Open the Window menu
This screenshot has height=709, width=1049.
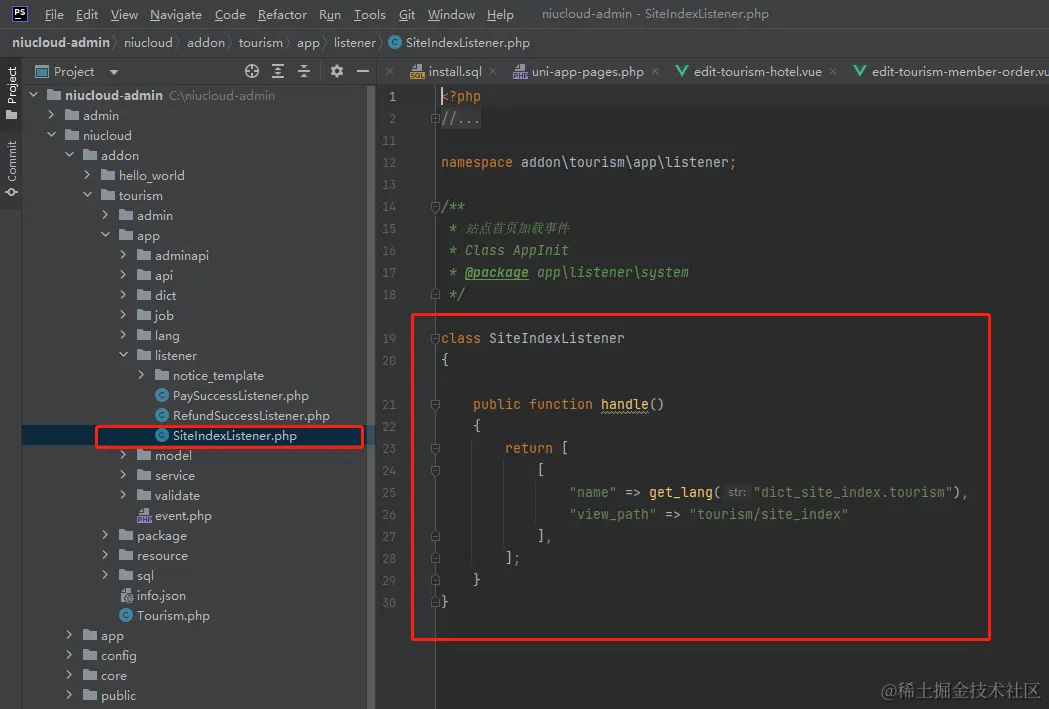tap(451, 14)
